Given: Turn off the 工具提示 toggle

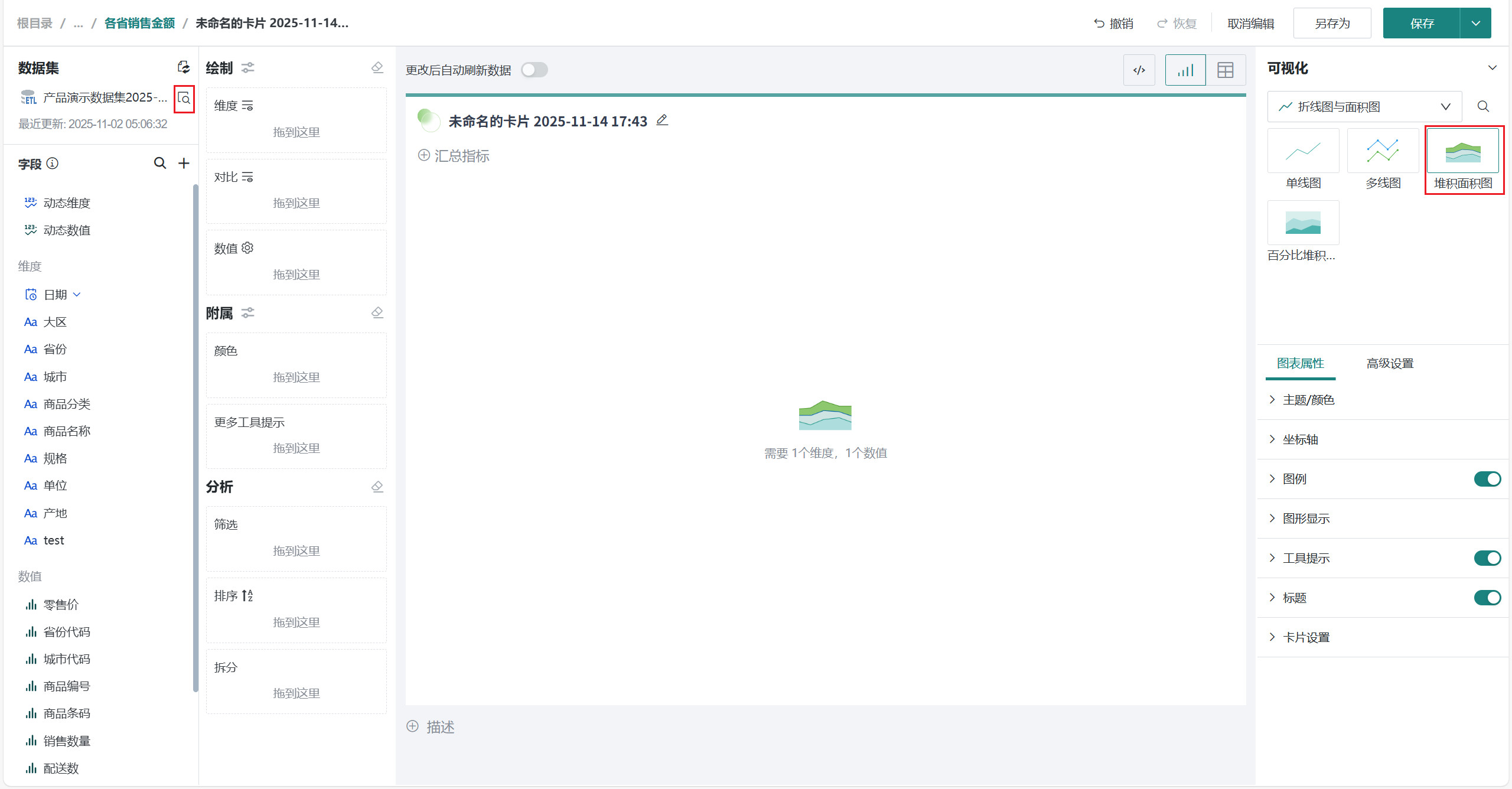Looking at the screenshot, I should (1487, 558).
